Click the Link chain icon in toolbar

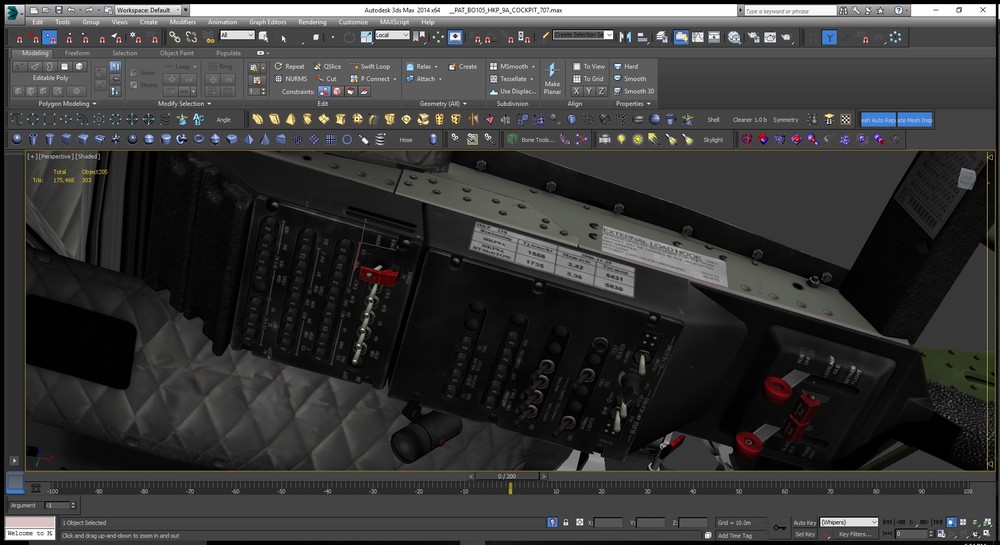(x=174, y=37)
